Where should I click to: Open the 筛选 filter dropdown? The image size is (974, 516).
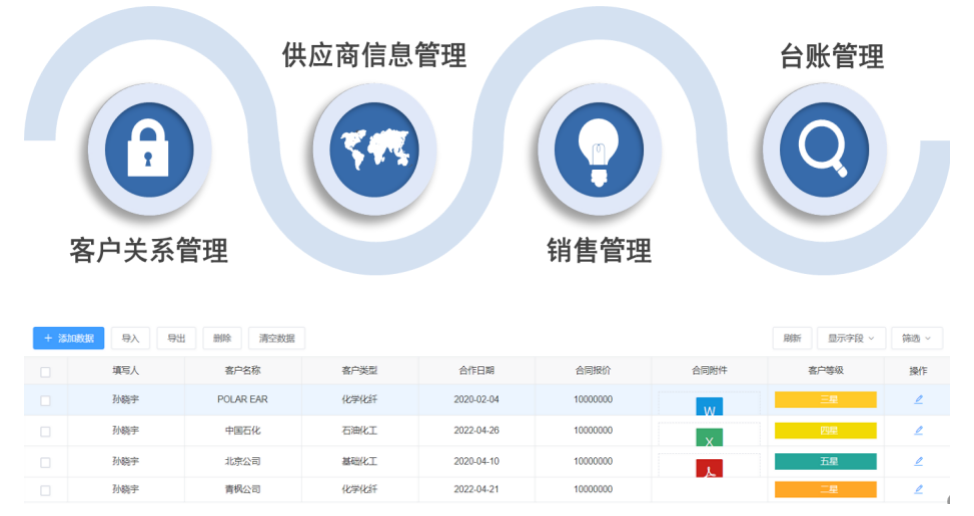pos(916,338)
